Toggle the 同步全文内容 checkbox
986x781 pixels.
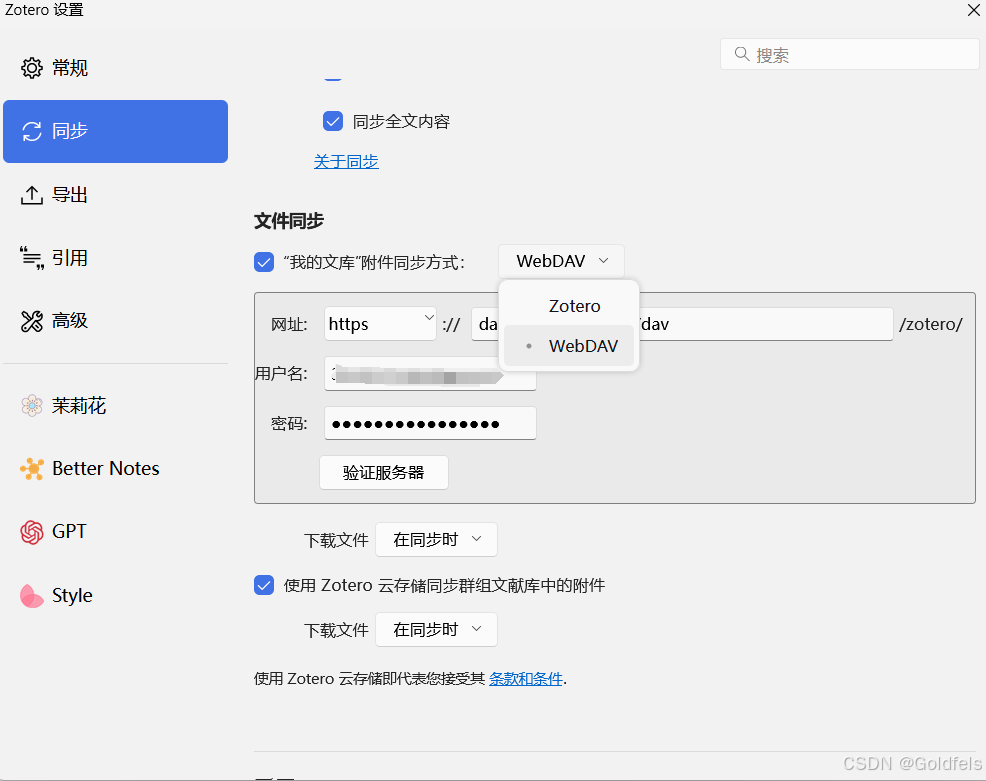click(333, 121)
